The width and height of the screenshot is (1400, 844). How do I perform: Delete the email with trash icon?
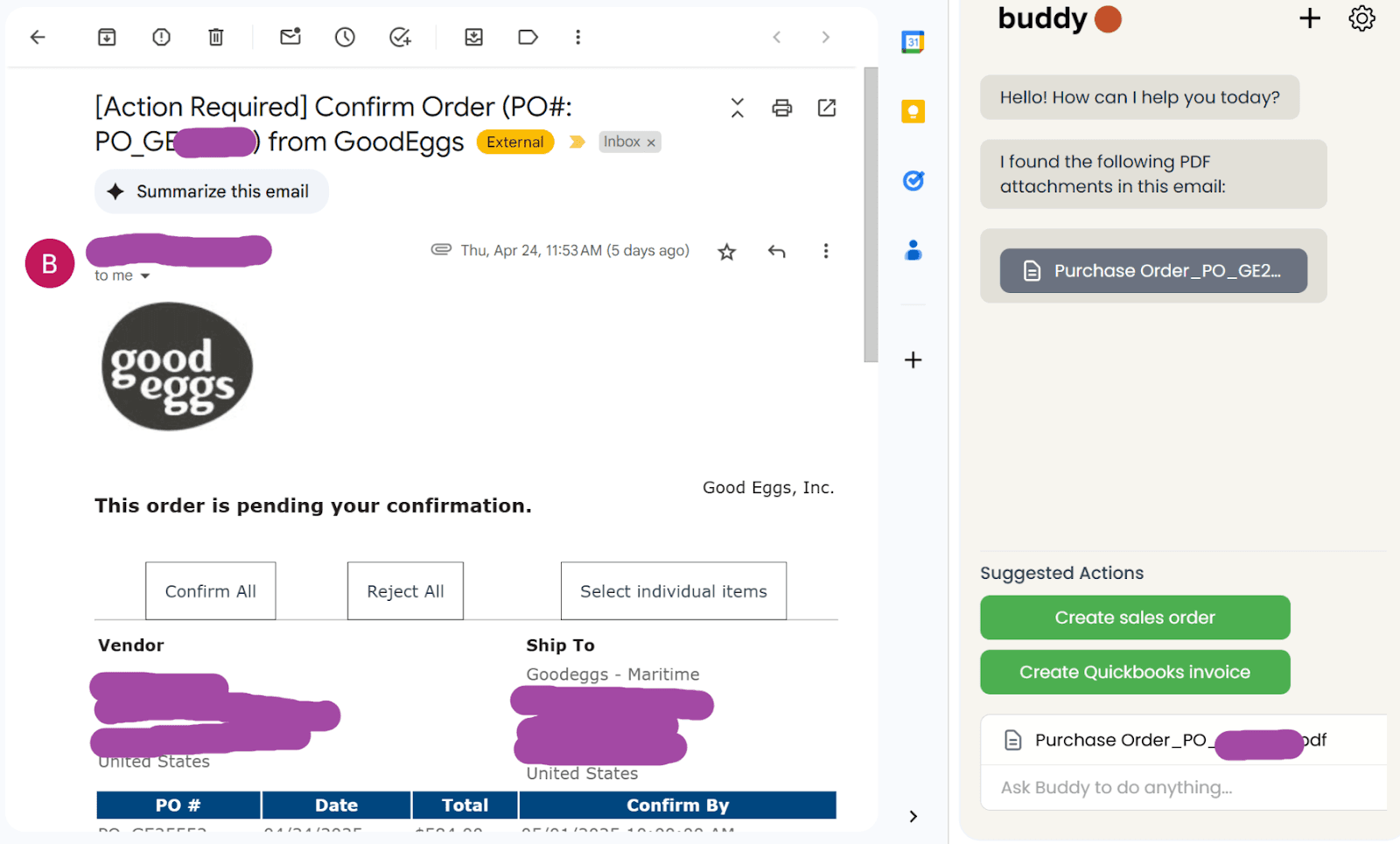click(x=216, y=37)
